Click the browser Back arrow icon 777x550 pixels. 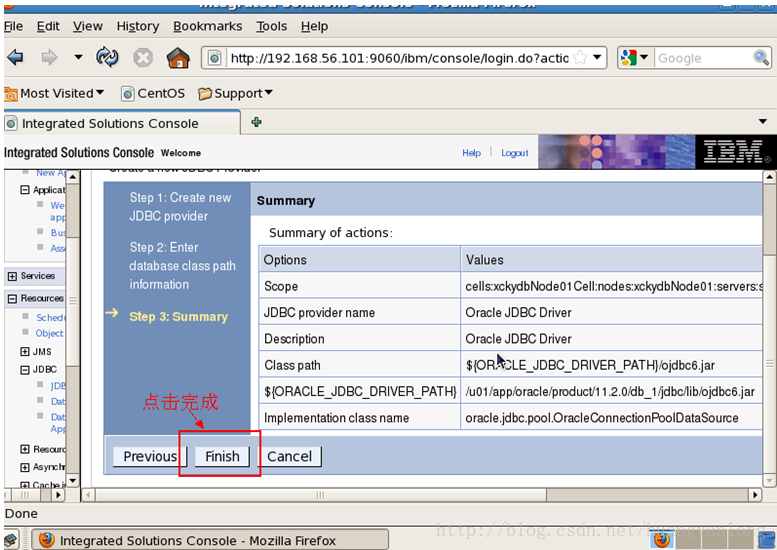coord(15,57)
